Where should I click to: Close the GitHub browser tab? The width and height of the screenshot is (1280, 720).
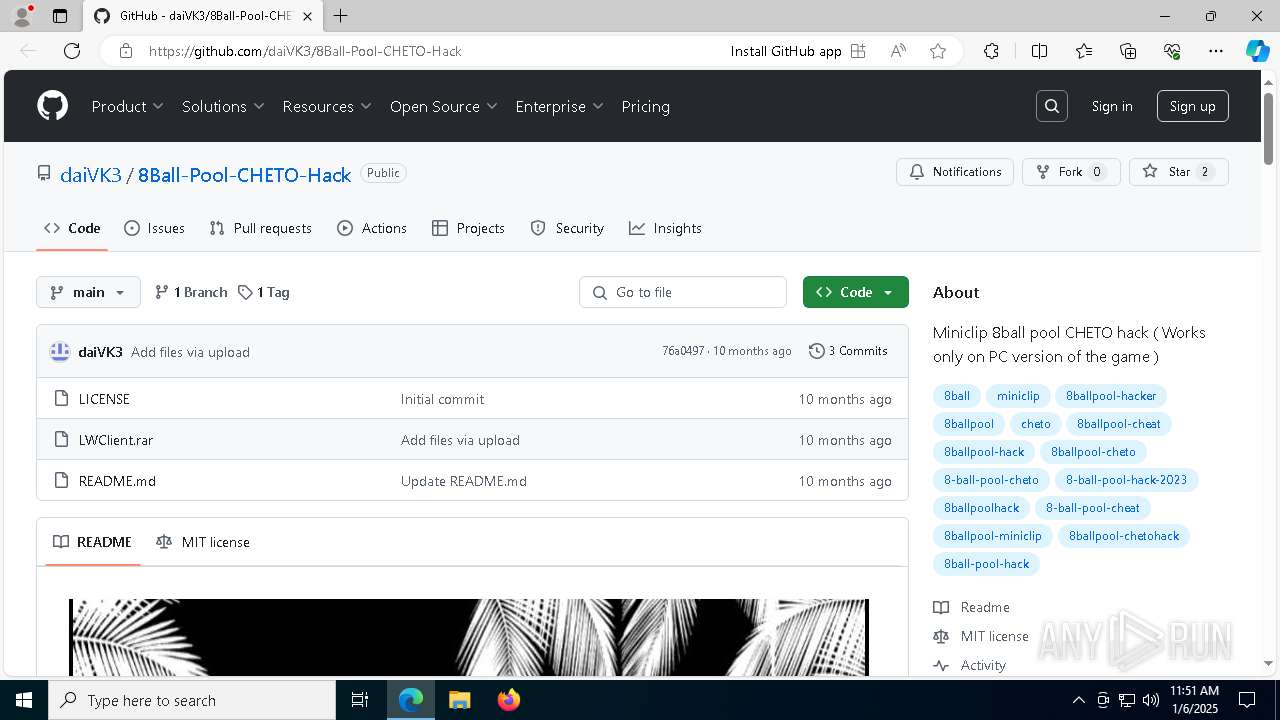(308, 16)
